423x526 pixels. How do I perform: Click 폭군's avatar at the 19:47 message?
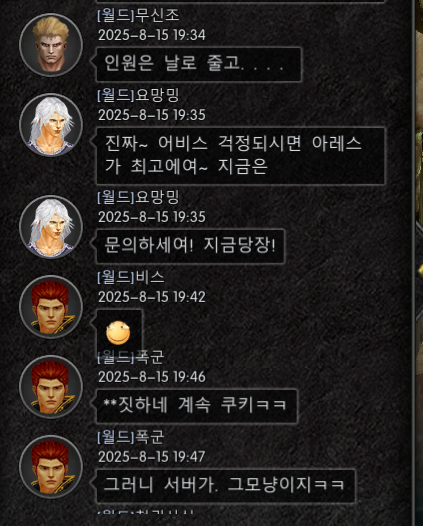click(51, 467)
